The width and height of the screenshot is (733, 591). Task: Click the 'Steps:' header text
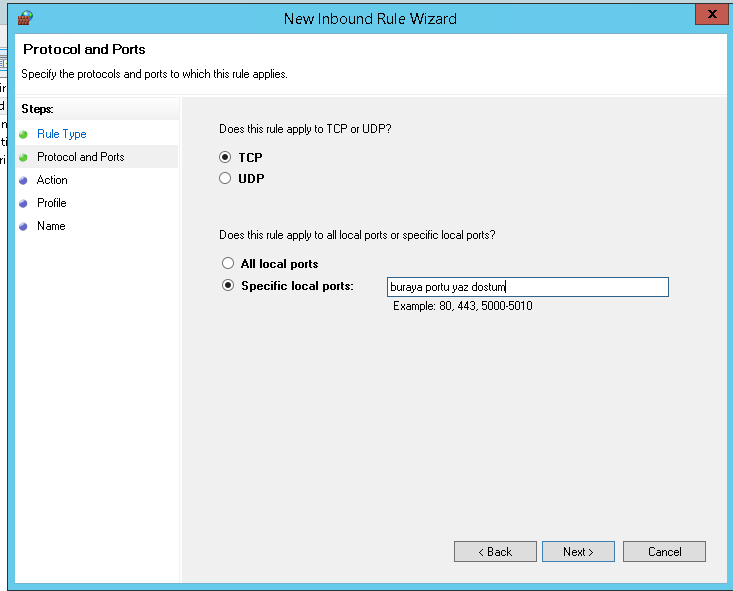pyautogui.click(x=37, y=109)
